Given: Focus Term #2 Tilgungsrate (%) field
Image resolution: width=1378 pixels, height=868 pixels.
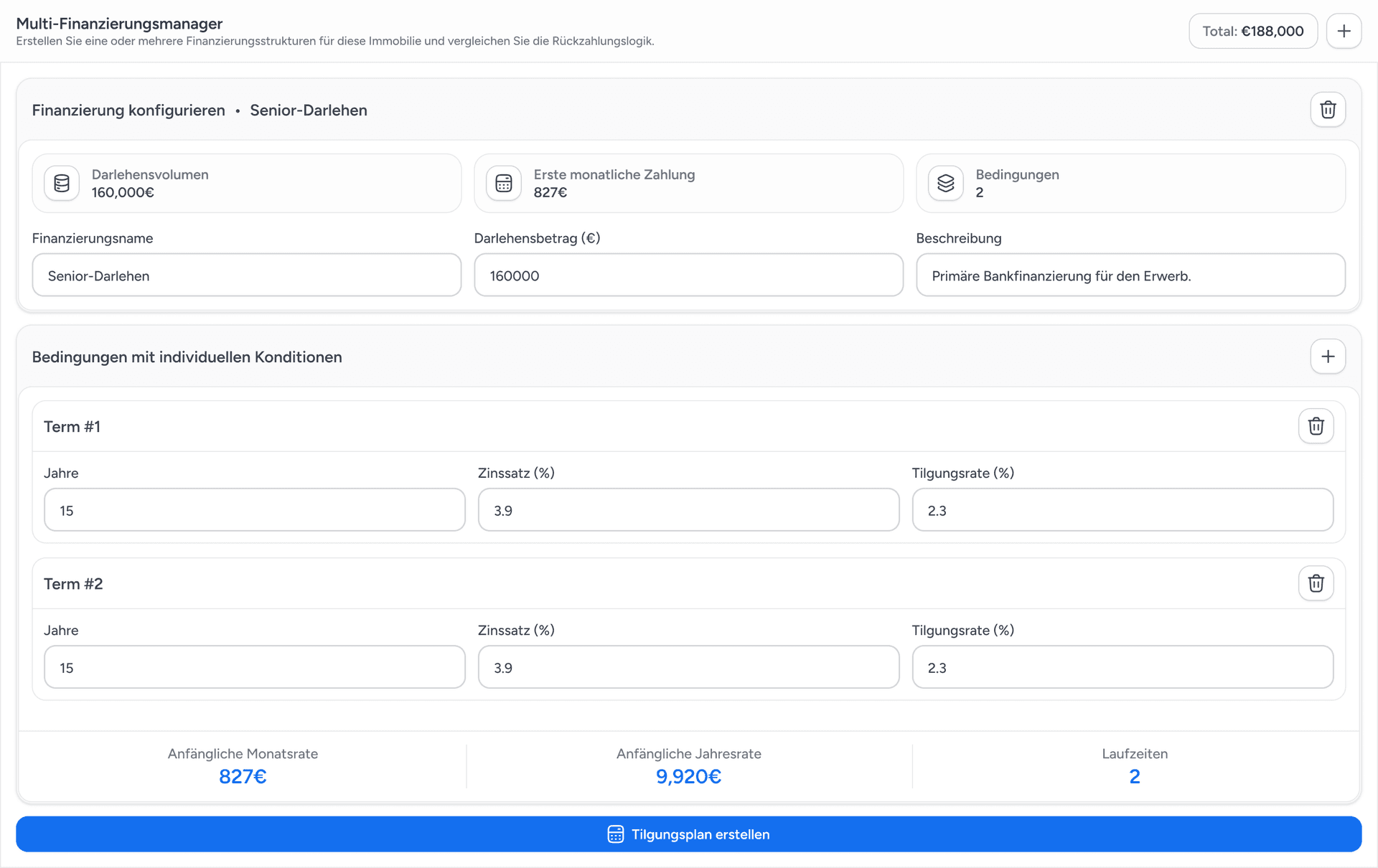Looking at the screenshot, I should tap(1122, 667).
